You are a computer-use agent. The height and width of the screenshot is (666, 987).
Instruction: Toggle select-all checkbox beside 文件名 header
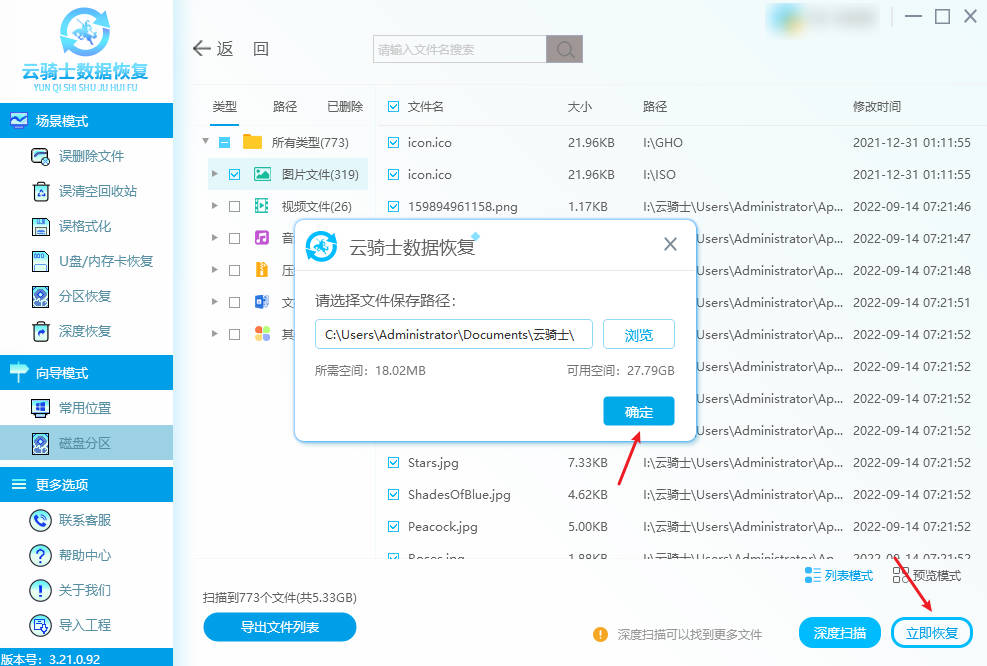coord(393,106)
